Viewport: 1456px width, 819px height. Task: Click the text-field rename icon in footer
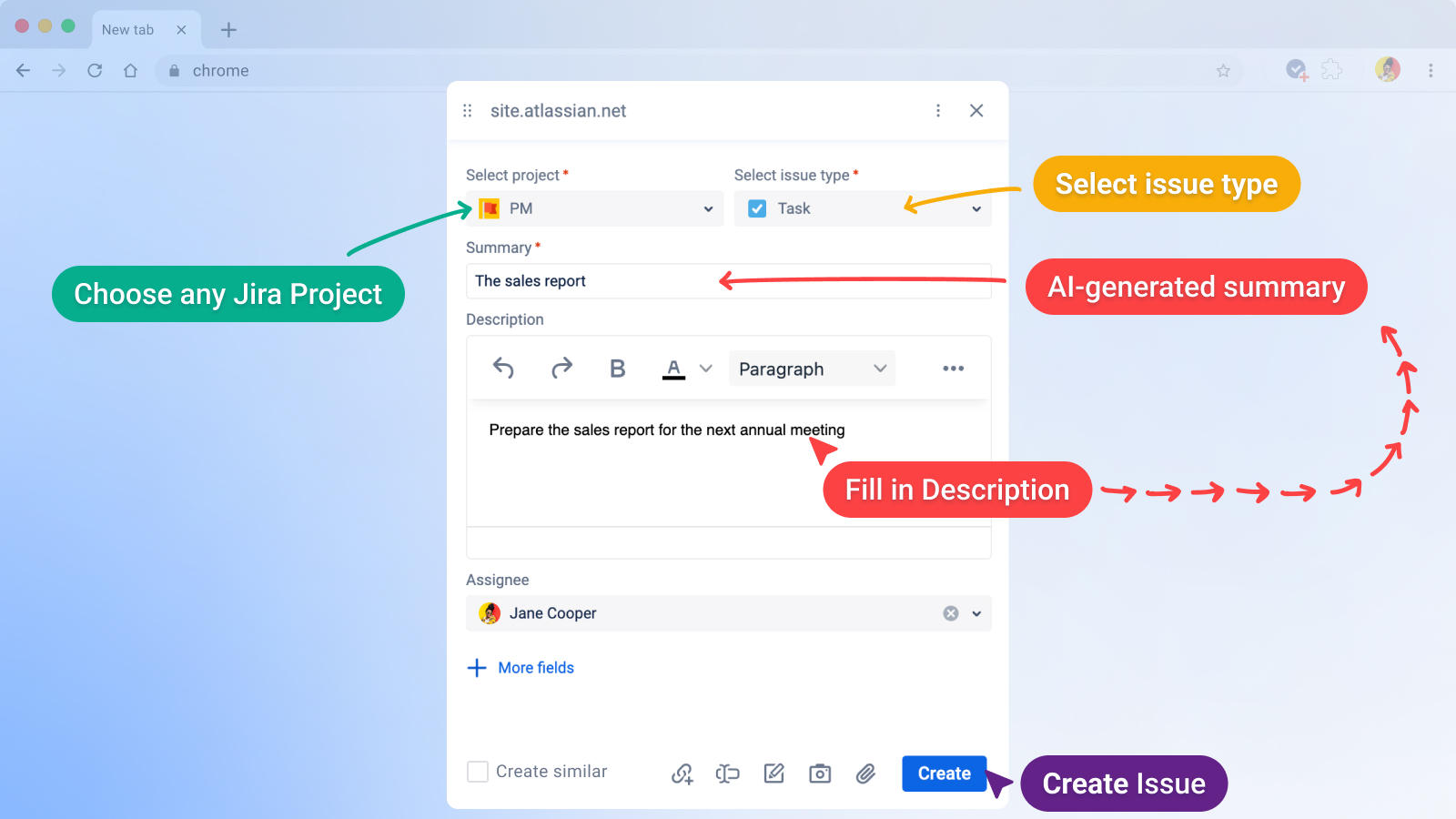tap(728, 773)
